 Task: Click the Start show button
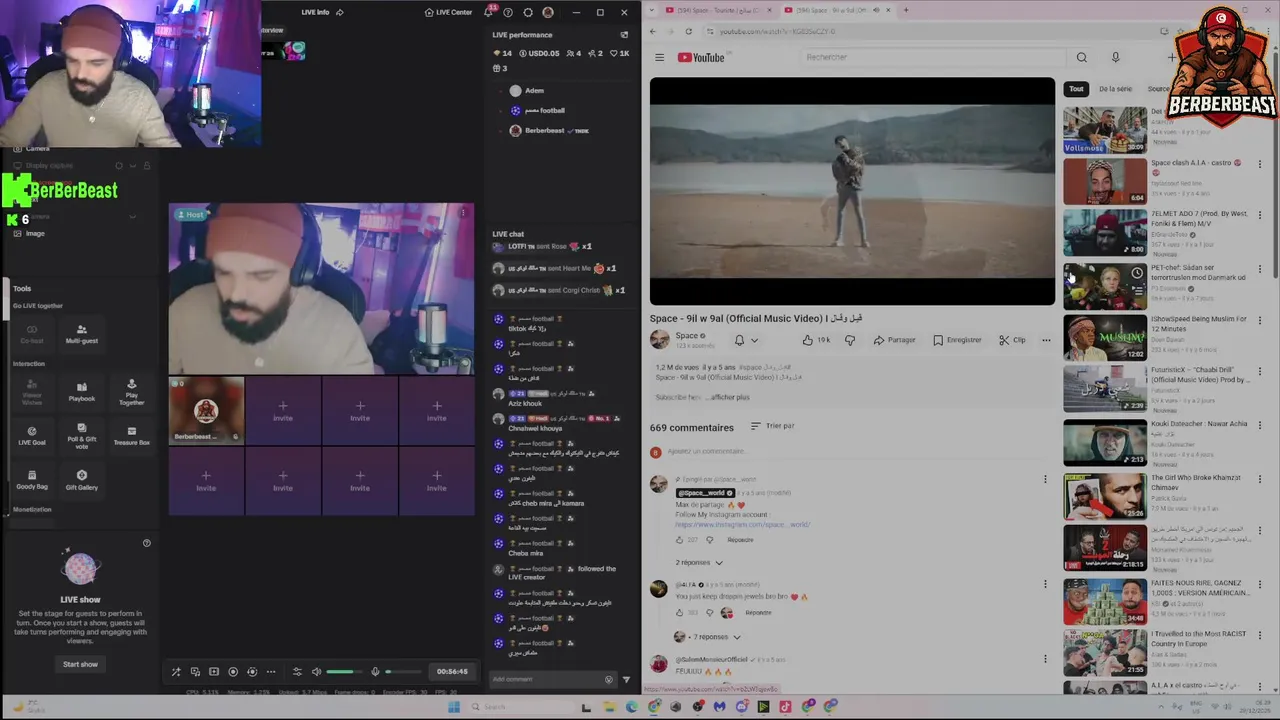(80, 664)
